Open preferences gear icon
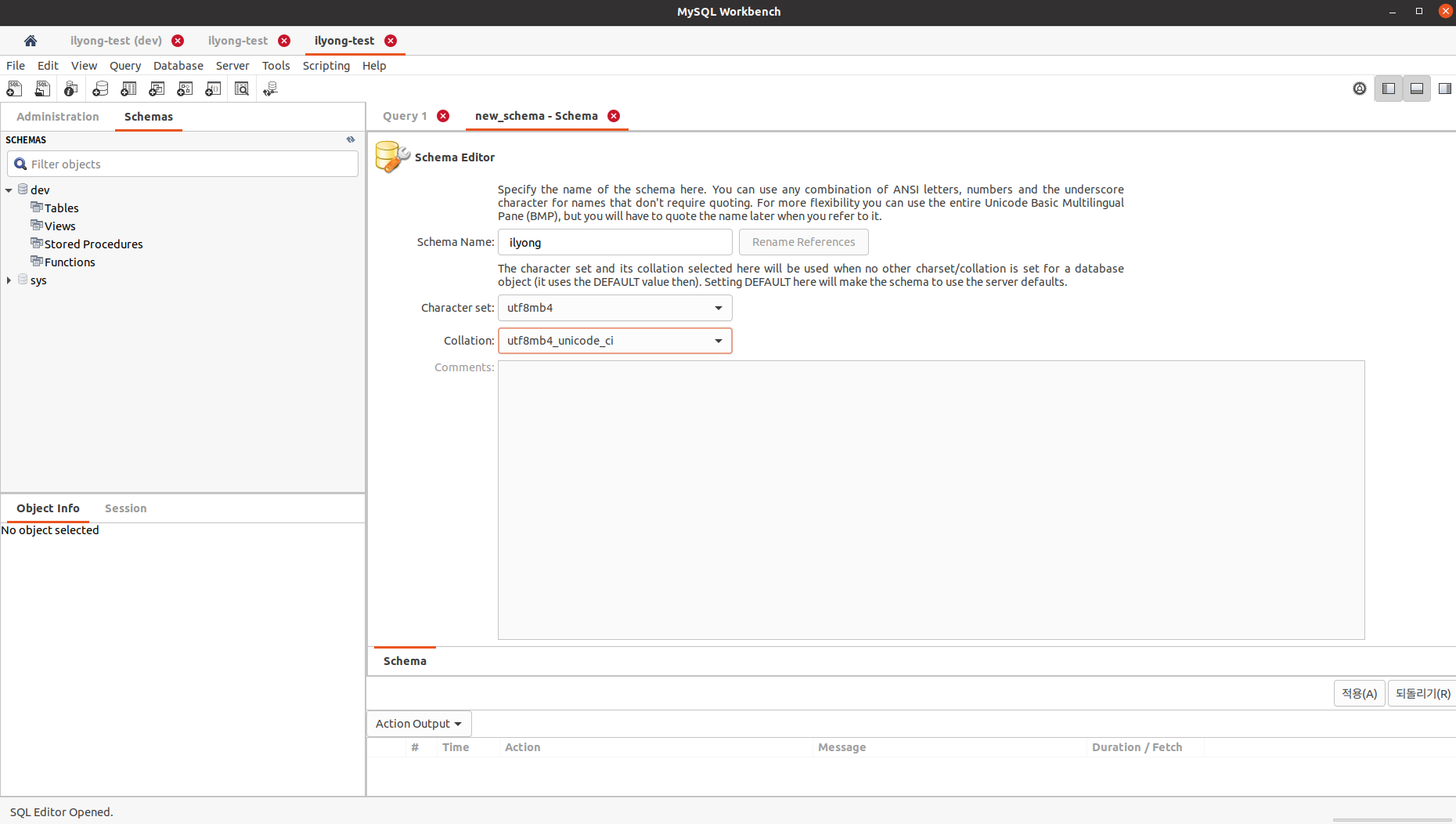Viewport: 1456px width, 824px height. (1360, 89)
